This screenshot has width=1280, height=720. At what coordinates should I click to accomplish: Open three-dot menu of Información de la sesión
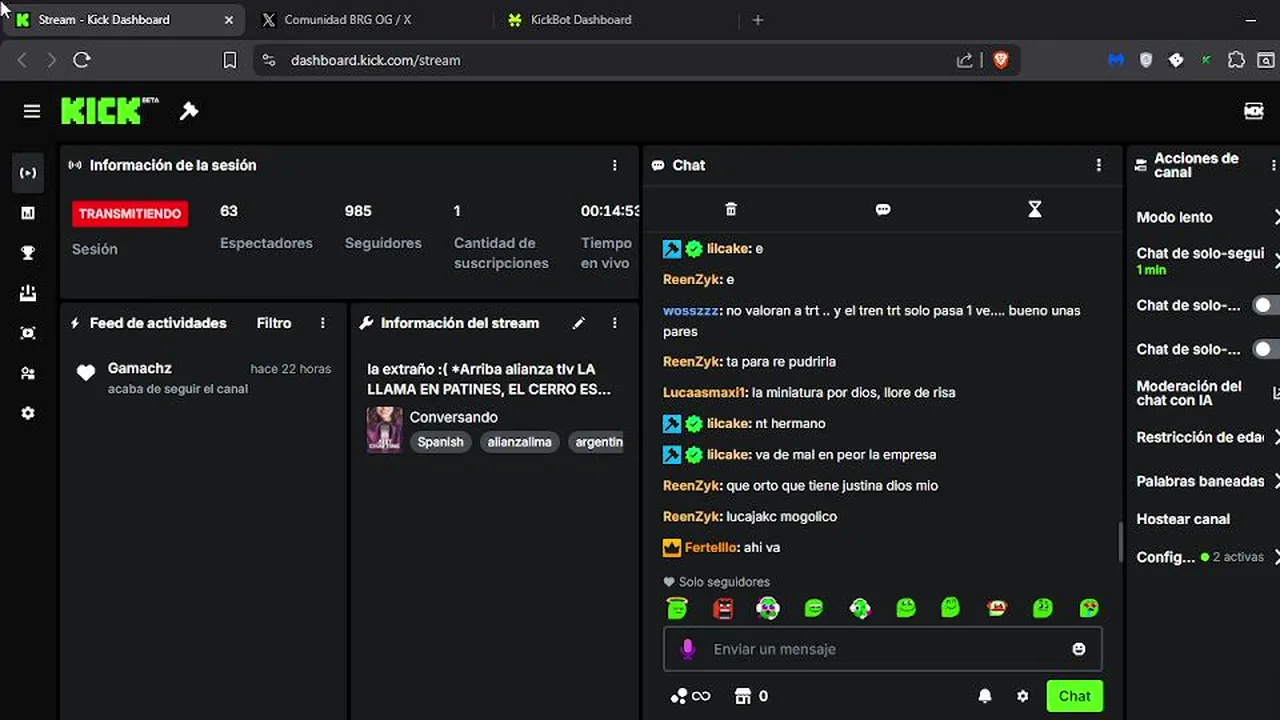point(615,165)
